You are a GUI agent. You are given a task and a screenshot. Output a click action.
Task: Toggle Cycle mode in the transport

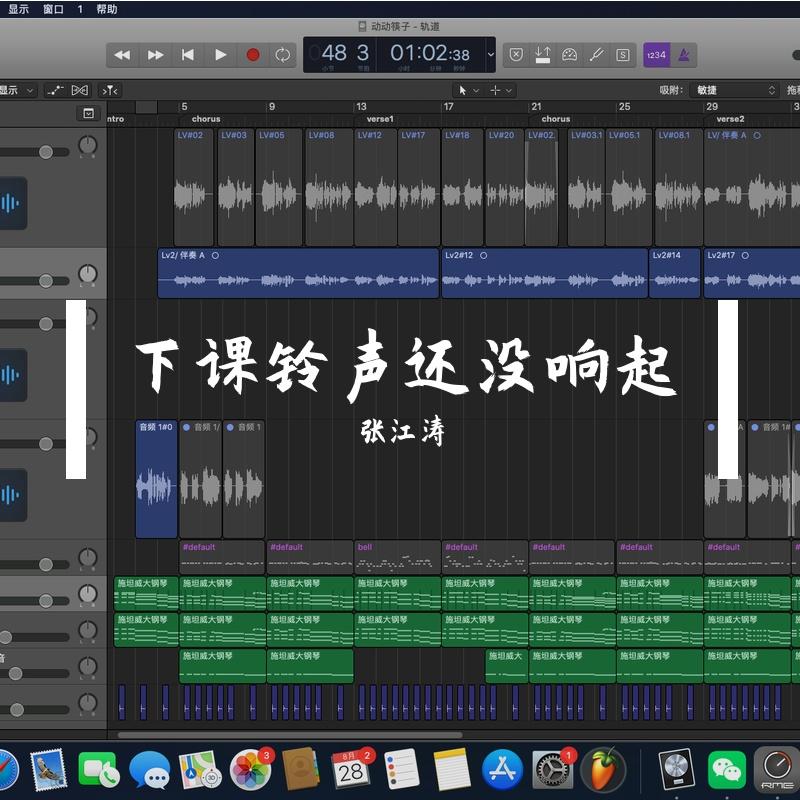pyautogui.click(x=283, y=55)
